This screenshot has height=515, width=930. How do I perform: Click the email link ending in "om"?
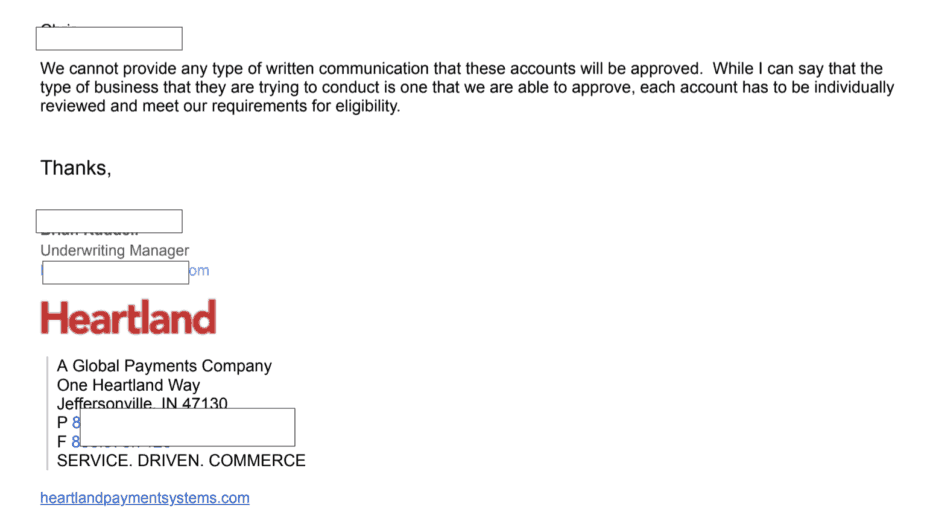click(199, 271)
